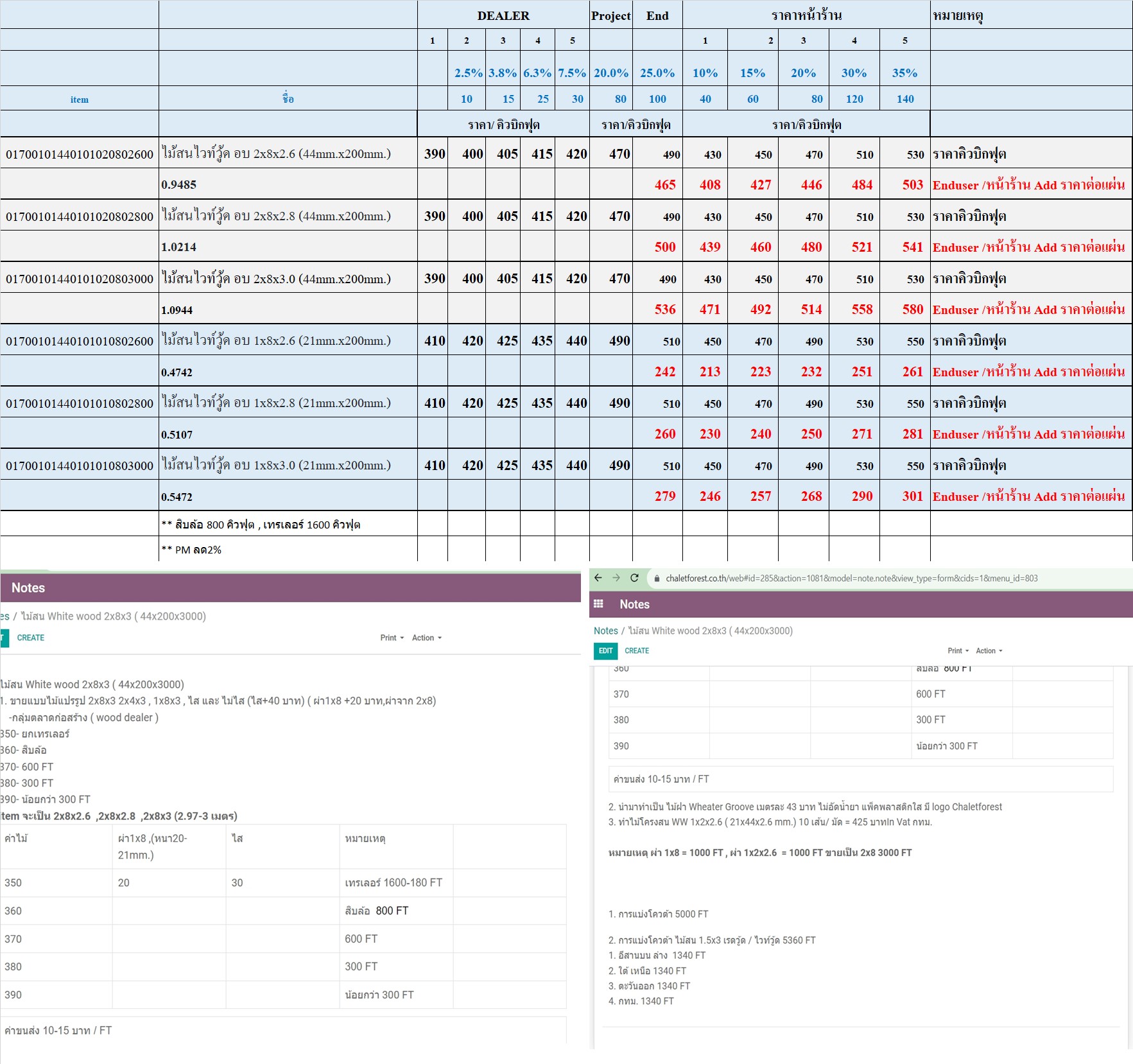Click the padlock site info icon
Screen dimensions: 1133x1064
(x=657, y=579)
